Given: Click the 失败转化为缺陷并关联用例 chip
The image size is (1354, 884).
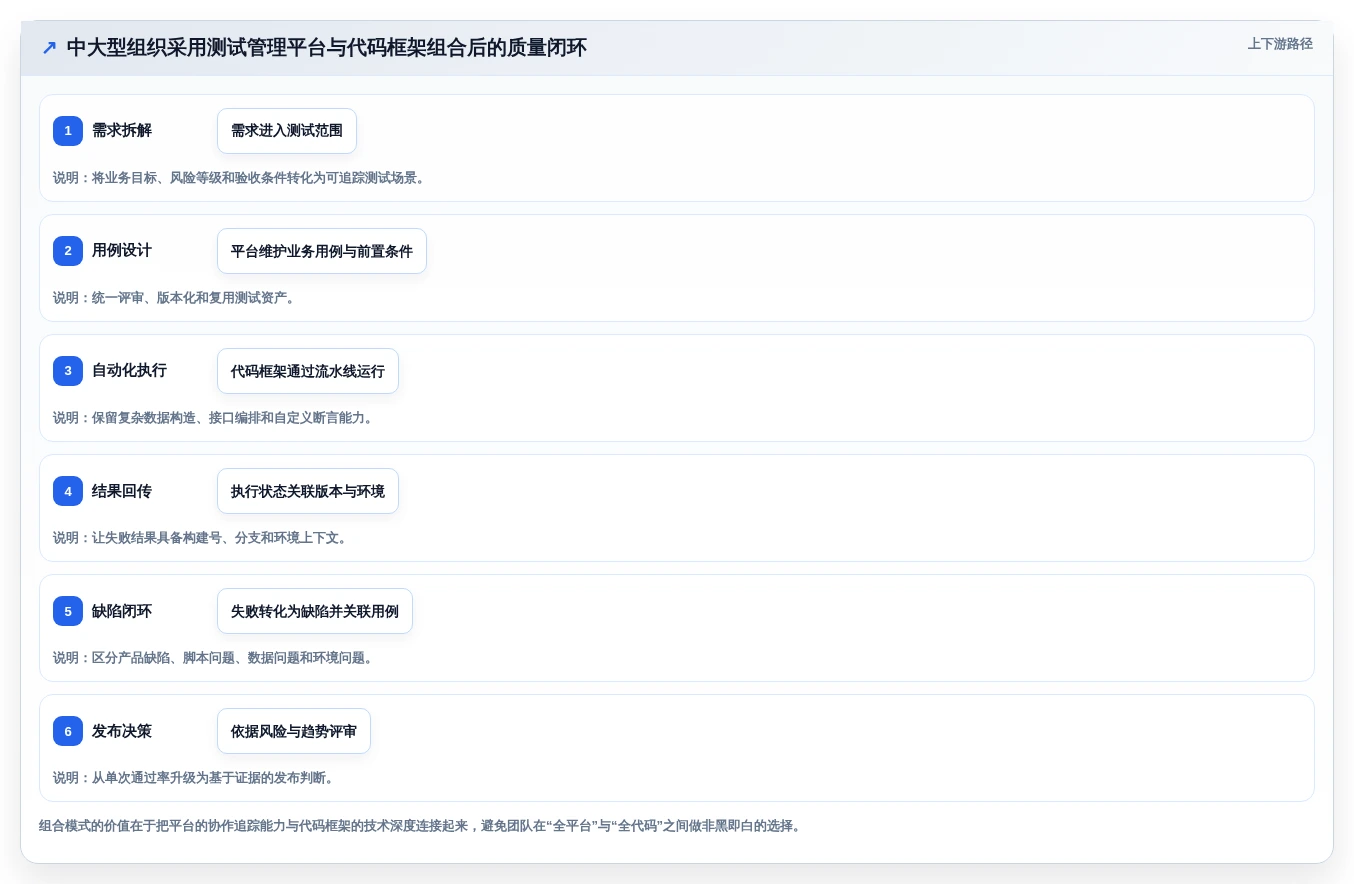Looking at the screenshot, I should (x=315, y=611).
